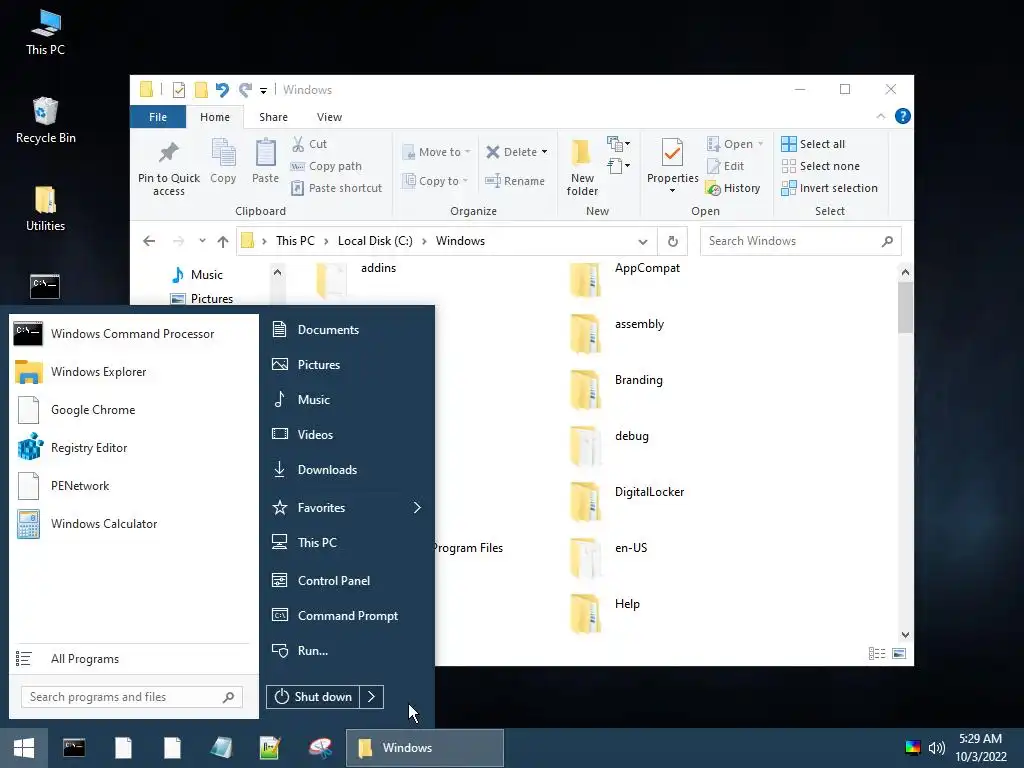Screen dimensions: 1024x768
Task: Switch to the Home ribbon tab
Action: (x=215, y=117)
